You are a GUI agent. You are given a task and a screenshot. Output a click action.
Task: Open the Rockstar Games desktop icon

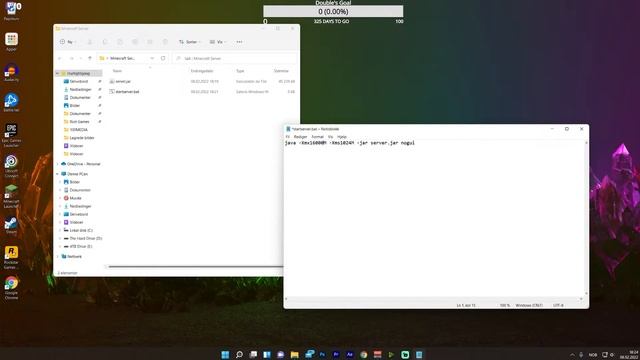11,257
